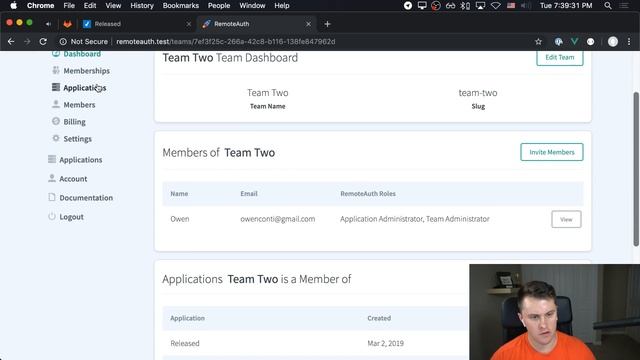
Task: Click the Edit Team button
Action: click(x=560, y=58)
